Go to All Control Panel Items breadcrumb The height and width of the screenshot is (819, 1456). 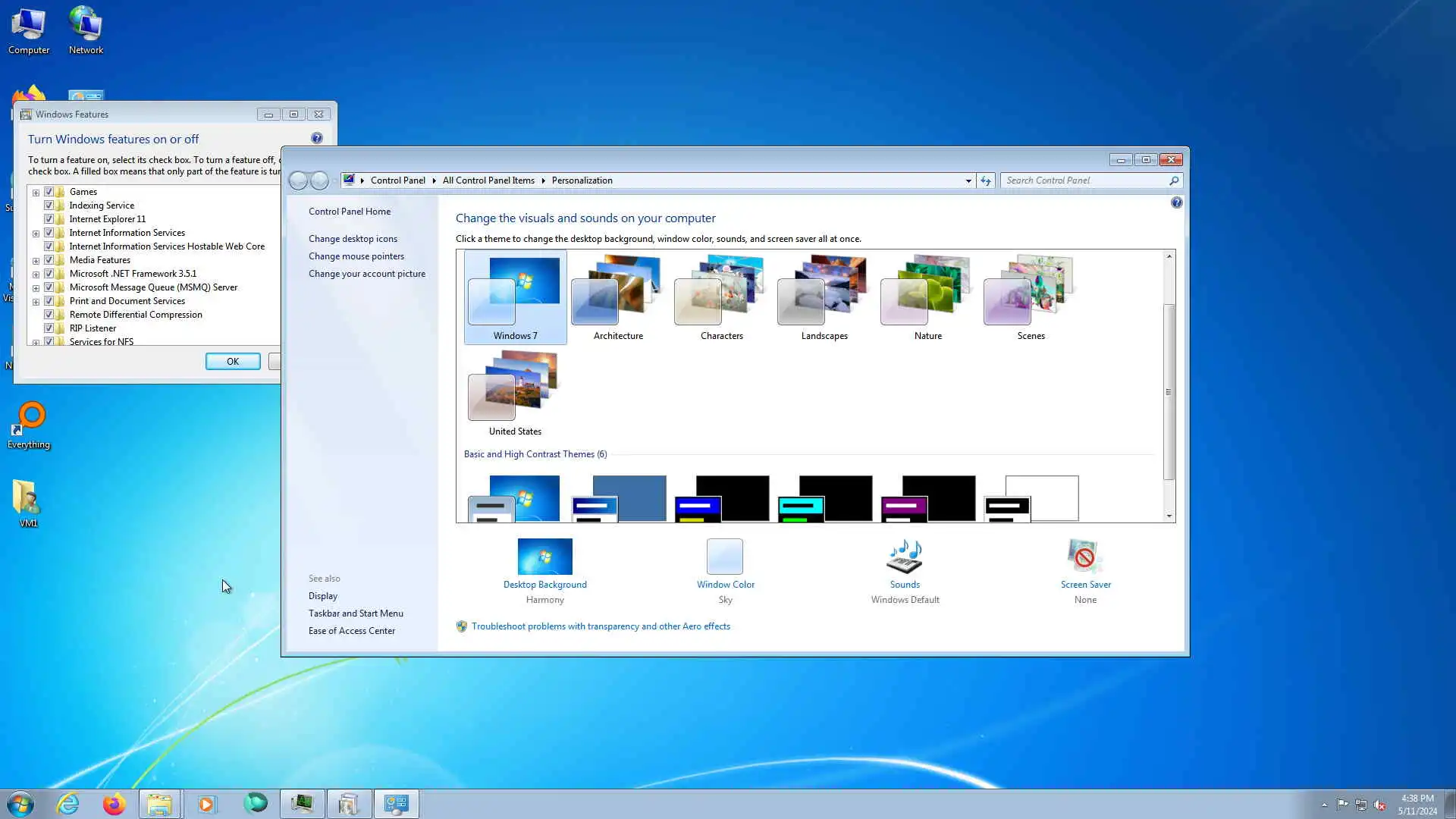click(488, 180)
